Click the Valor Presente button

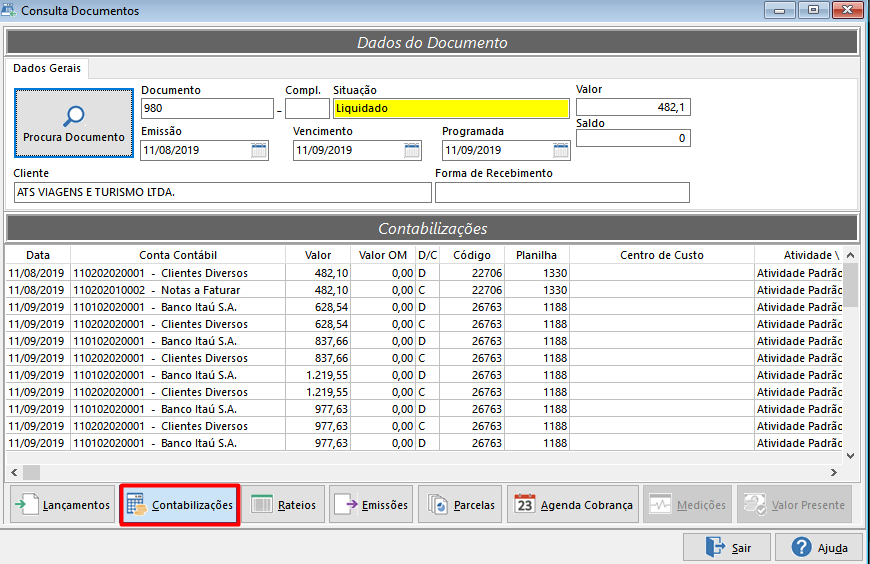[795, 504]
